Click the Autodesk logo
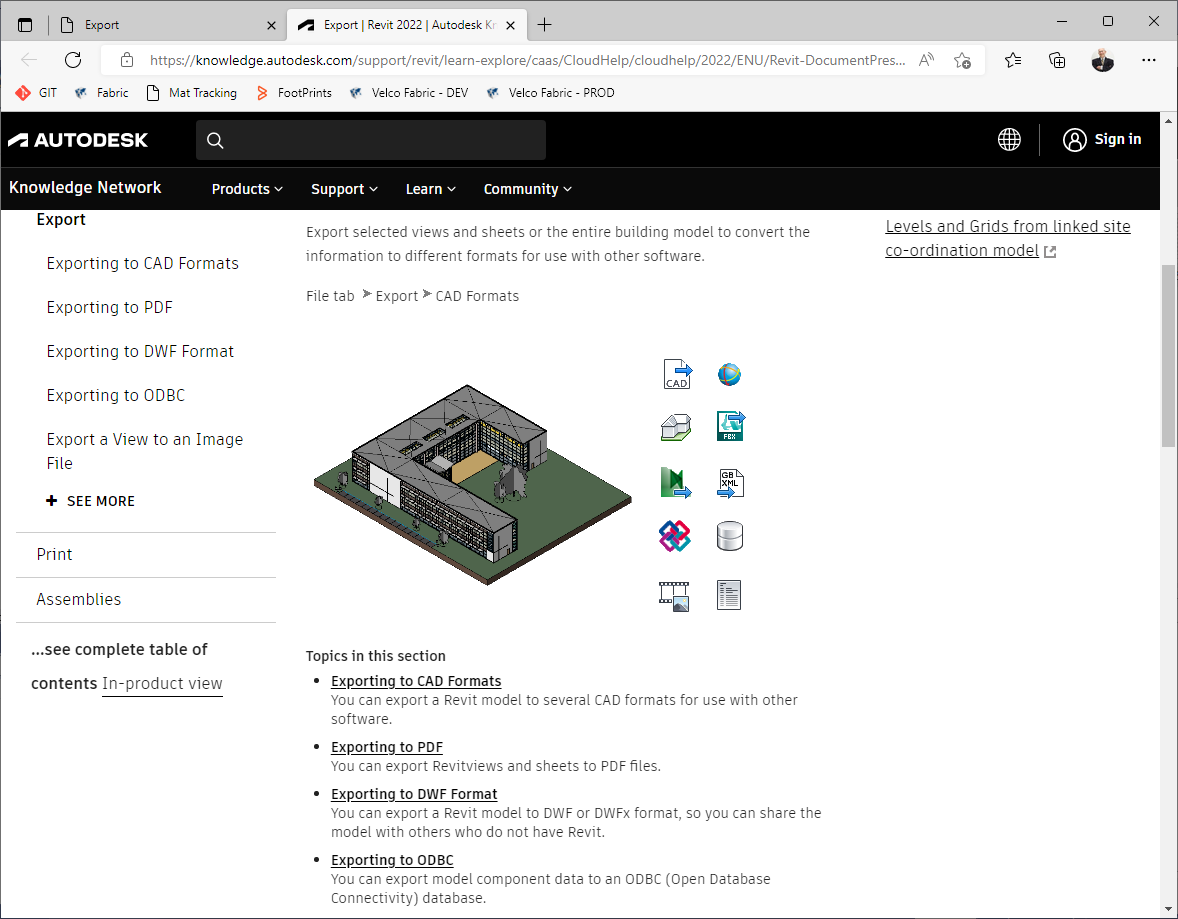This screenshot has height=919, width=1178. click(78, 140)
